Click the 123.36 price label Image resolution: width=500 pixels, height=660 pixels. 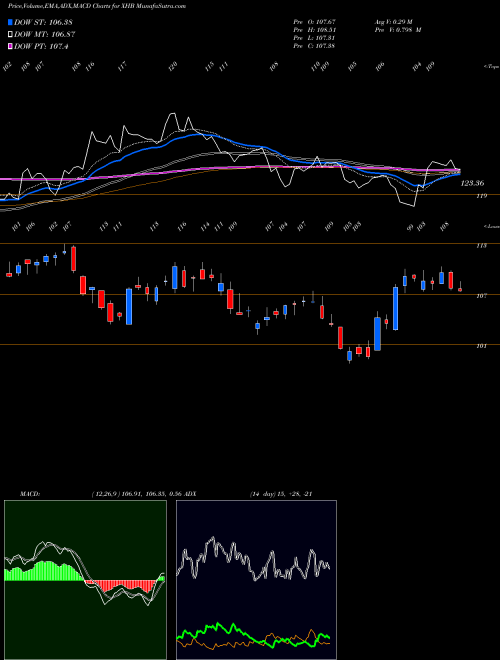click(x=472, y=184)
